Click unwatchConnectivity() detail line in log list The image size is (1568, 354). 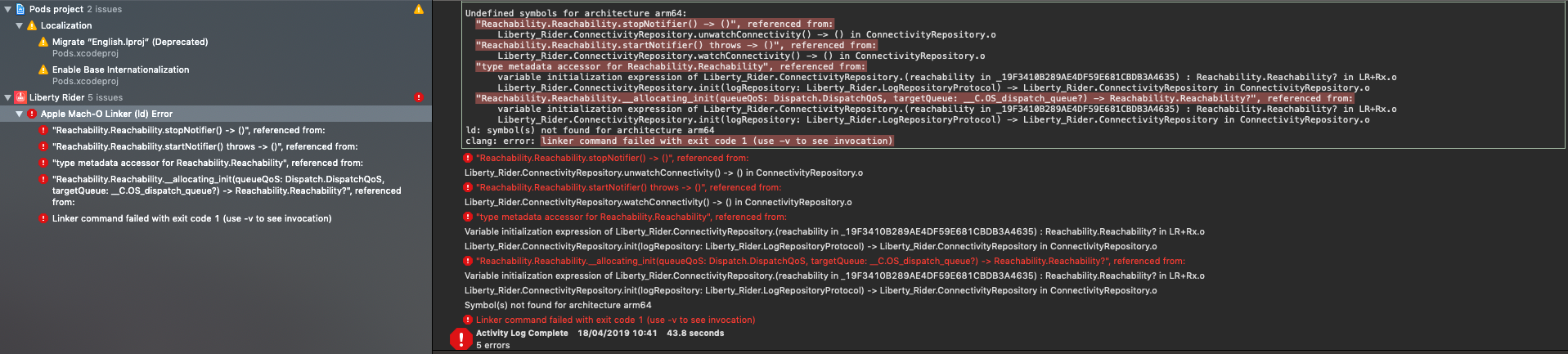pos(663,173)
